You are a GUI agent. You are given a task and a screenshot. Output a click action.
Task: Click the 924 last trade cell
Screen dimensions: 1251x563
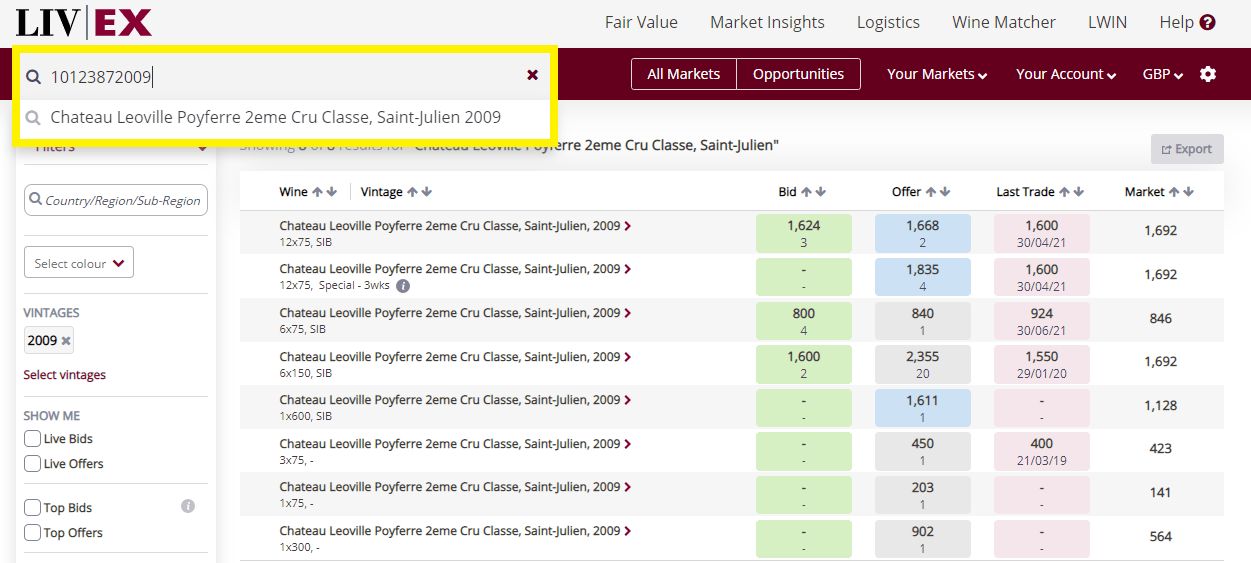click(x=1042, y=320)
